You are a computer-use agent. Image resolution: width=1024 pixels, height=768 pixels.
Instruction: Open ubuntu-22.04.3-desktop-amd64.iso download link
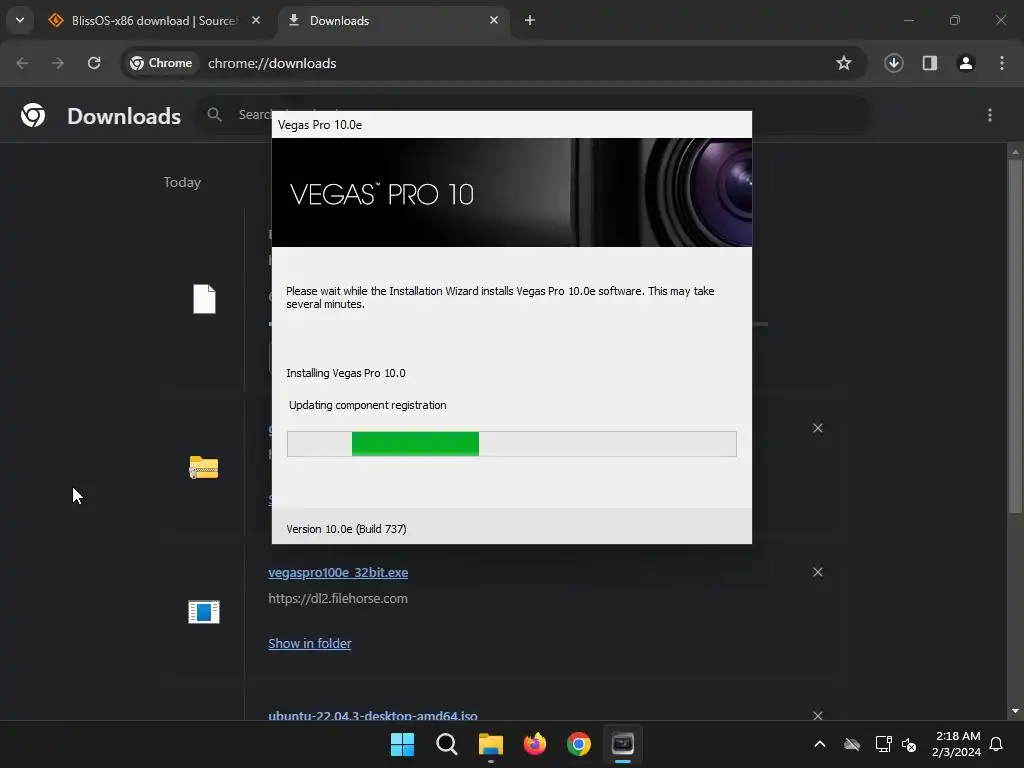click(x=373, y=715)
